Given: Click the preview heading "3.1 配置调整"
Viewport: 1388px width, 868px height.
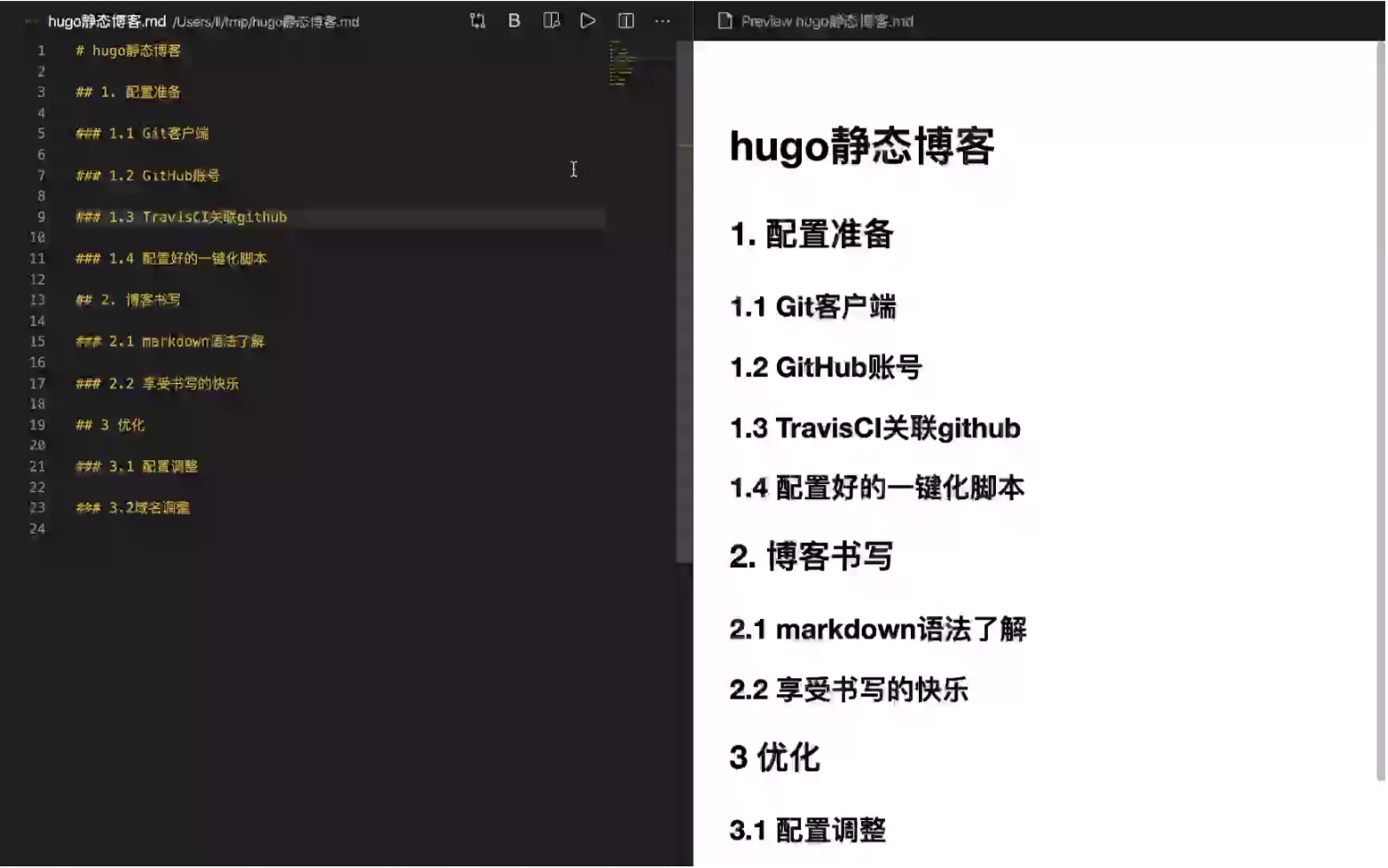Looking at the screenshot, I should (x=808, y=831).
